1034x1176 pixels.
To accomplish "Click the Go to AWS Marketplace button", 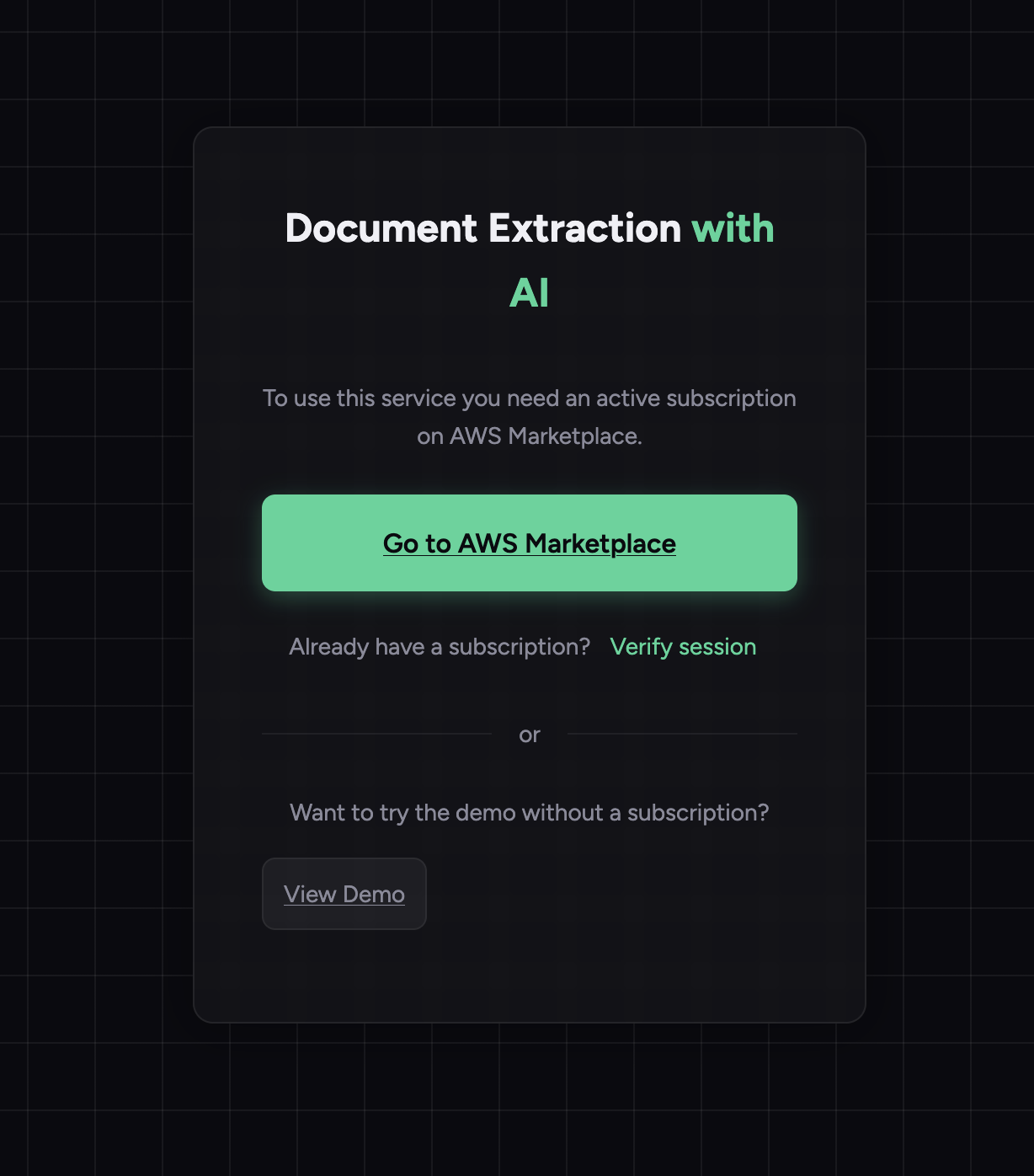I will 529,543.
